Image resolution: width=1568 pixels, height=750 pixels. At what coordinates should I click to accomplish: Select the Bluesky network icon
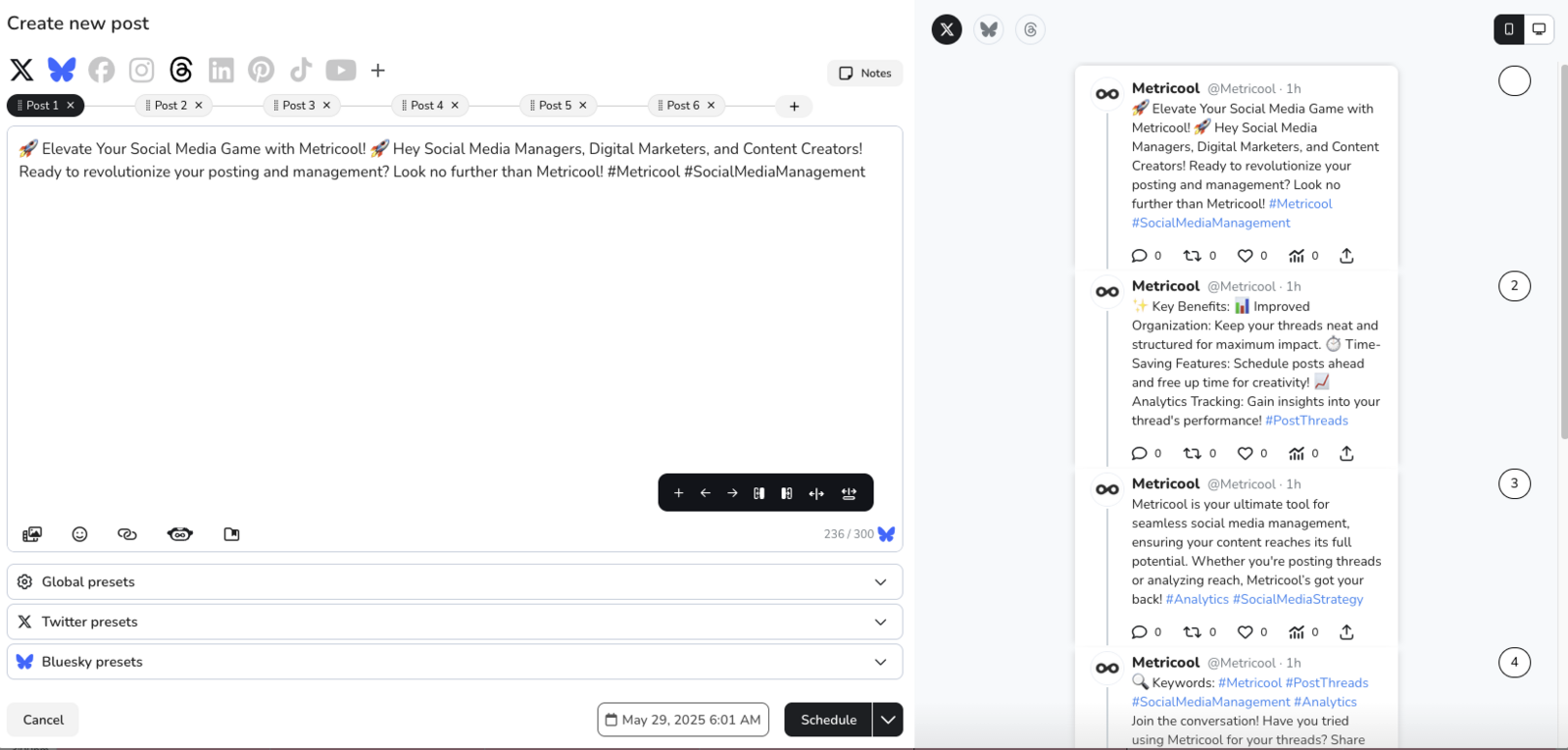pyautogui.click(x=62, y=70)
